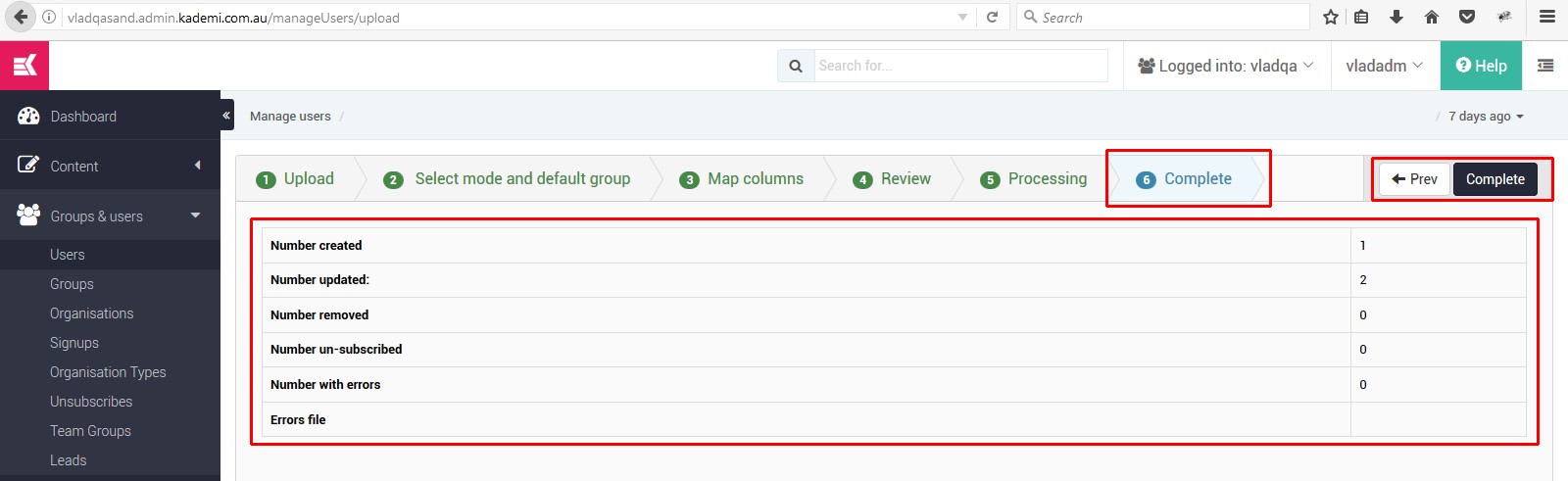The height and width of the screenshot is (481, 1568).
Task: Click the site information icon in address bar
Action: [49, 17]
